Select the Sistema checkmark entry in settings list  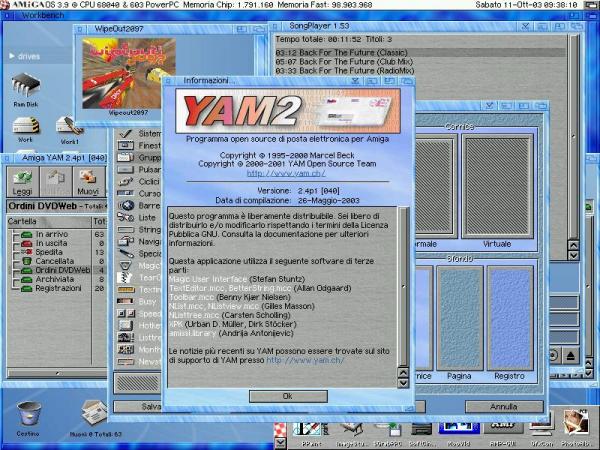pos(140,134)
